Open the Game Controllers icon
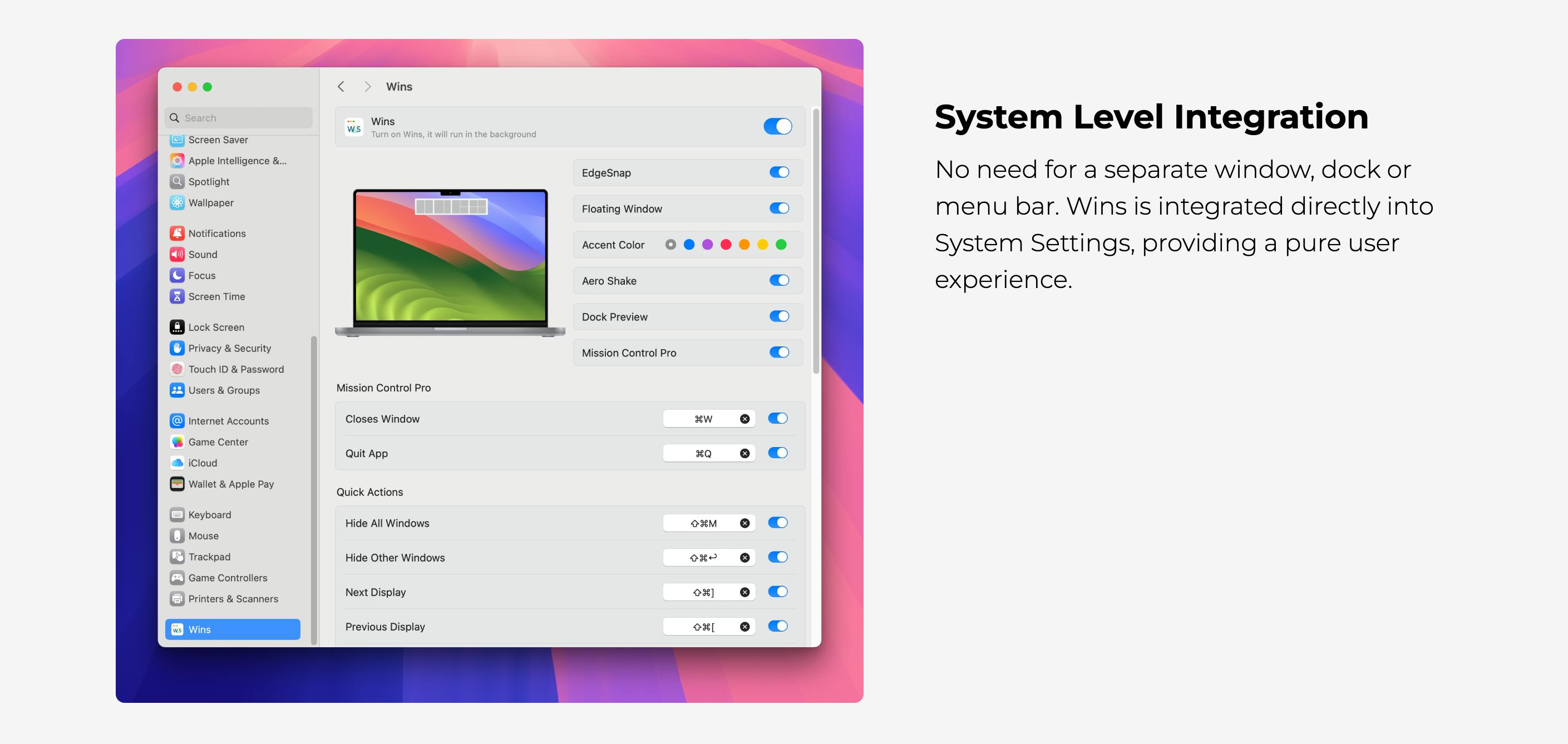 (177, 577)
